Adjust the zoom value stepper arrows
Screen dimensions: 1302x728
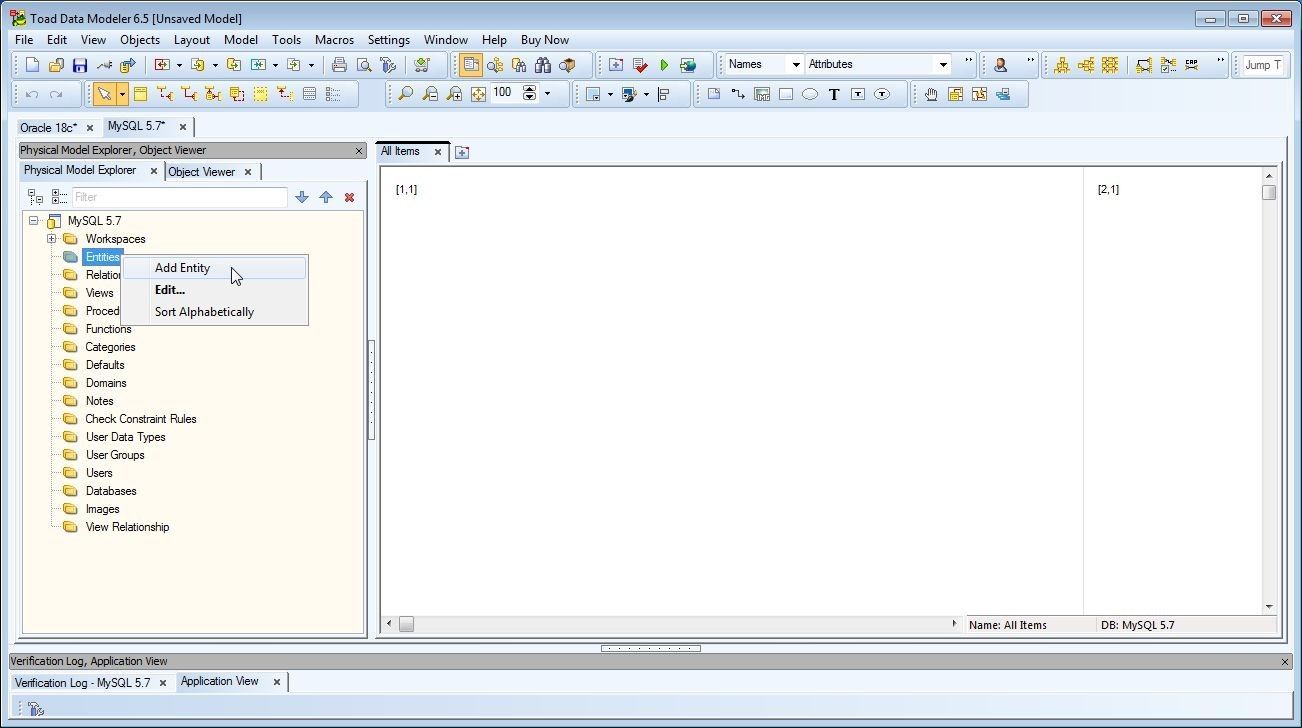point(530,93)
